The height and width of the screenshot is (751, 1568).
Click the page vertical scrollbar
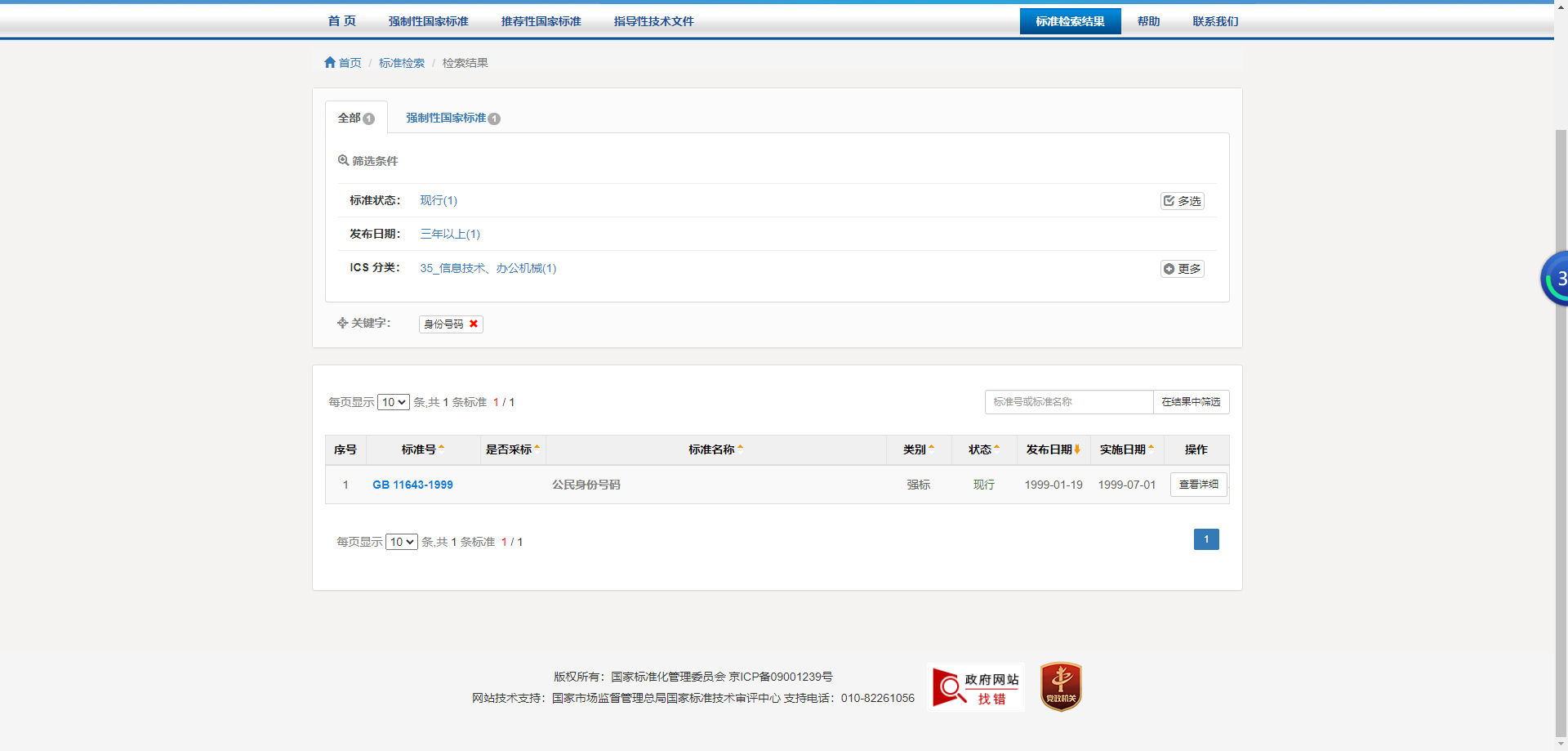point(1561,433)
